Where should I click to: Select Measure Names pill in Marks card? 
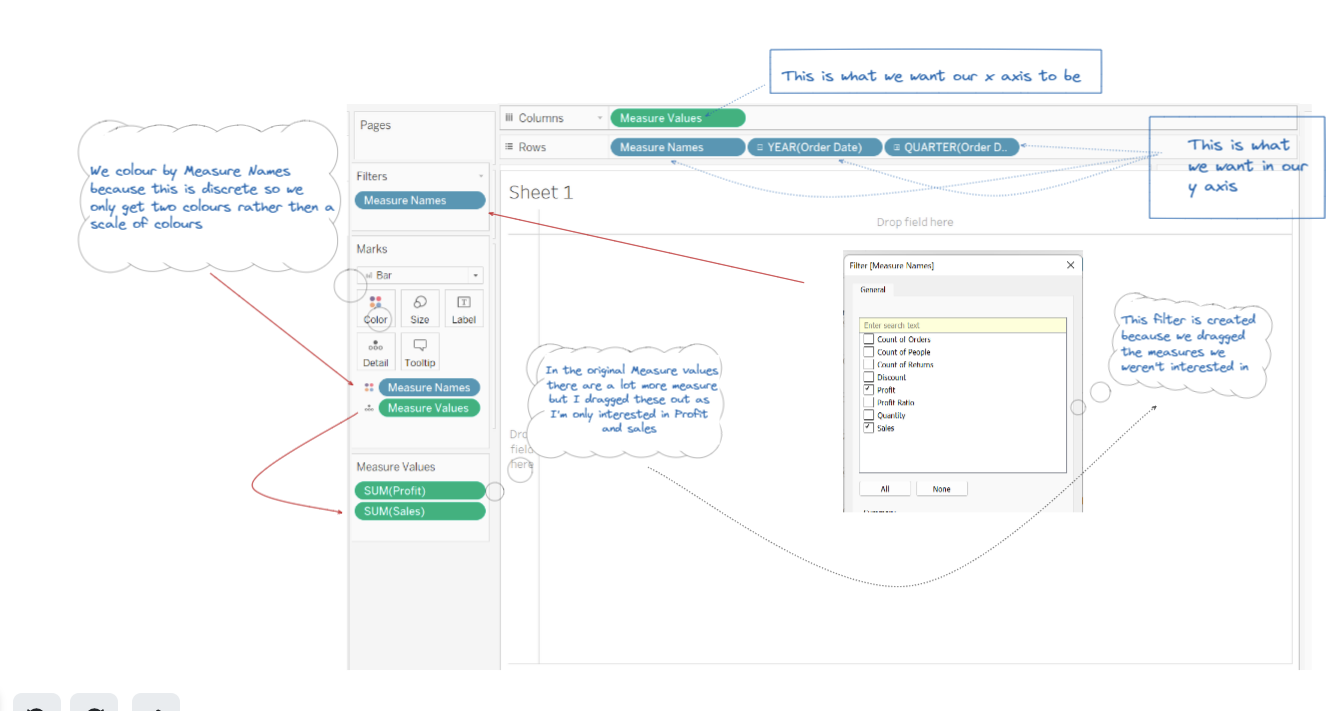point(430,387)
